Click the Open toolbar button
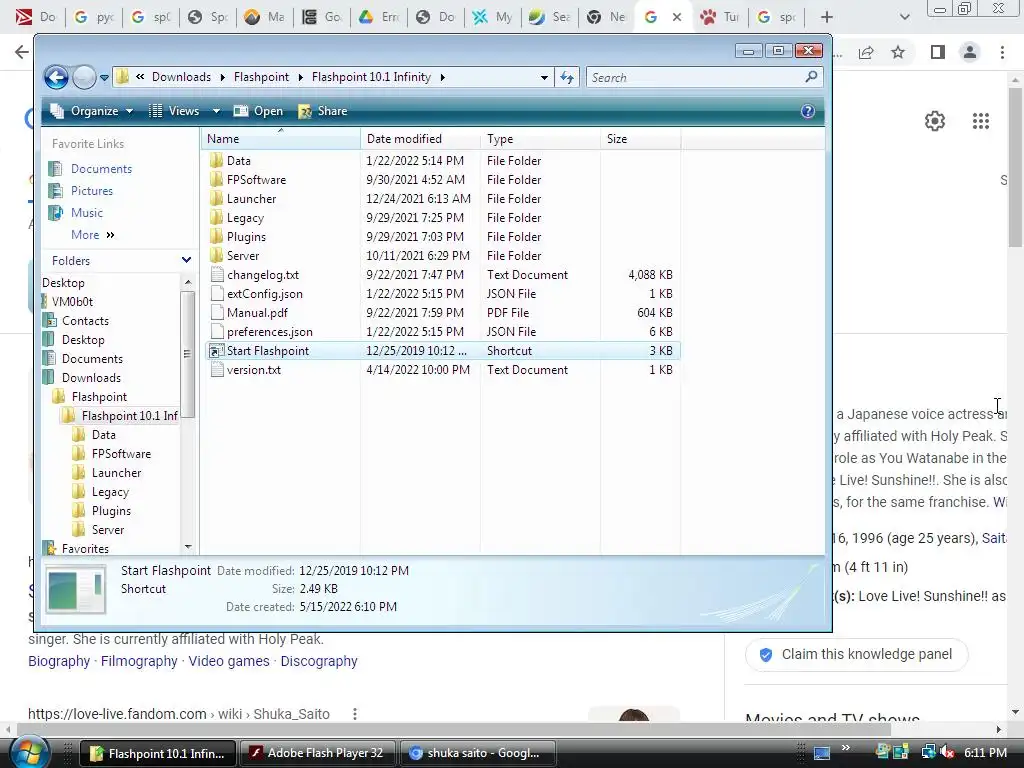 (259, 111)
